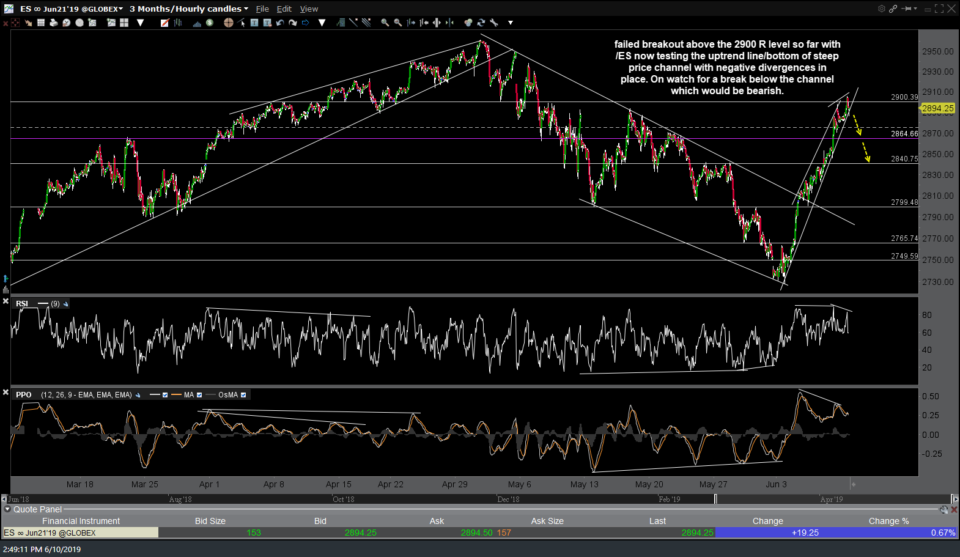Click the ES Jun21'19 @GLOBEX quote row
This screenshot has height=557, width=960.
coord(480,533)
